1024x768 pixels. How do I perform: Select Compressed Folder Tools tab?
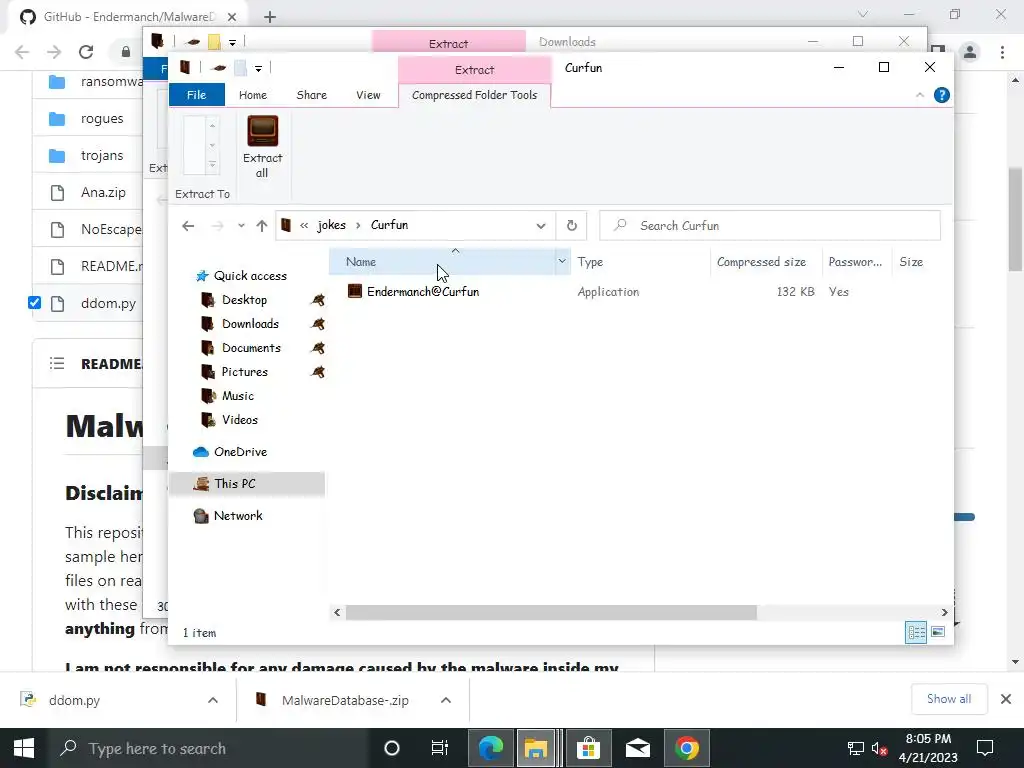474,95
